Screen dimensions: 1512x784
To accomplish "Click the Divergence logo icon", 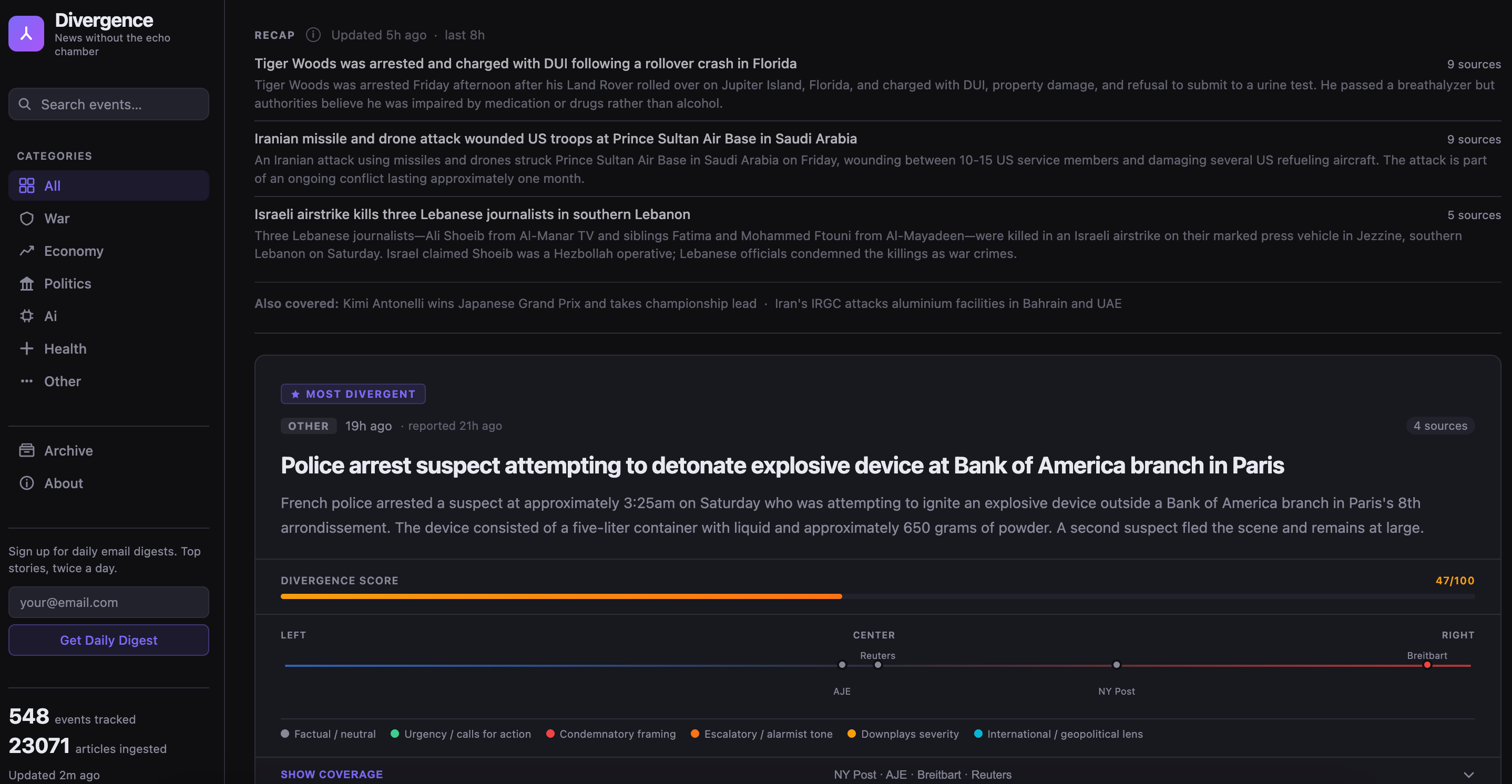I will click(26, 34).
